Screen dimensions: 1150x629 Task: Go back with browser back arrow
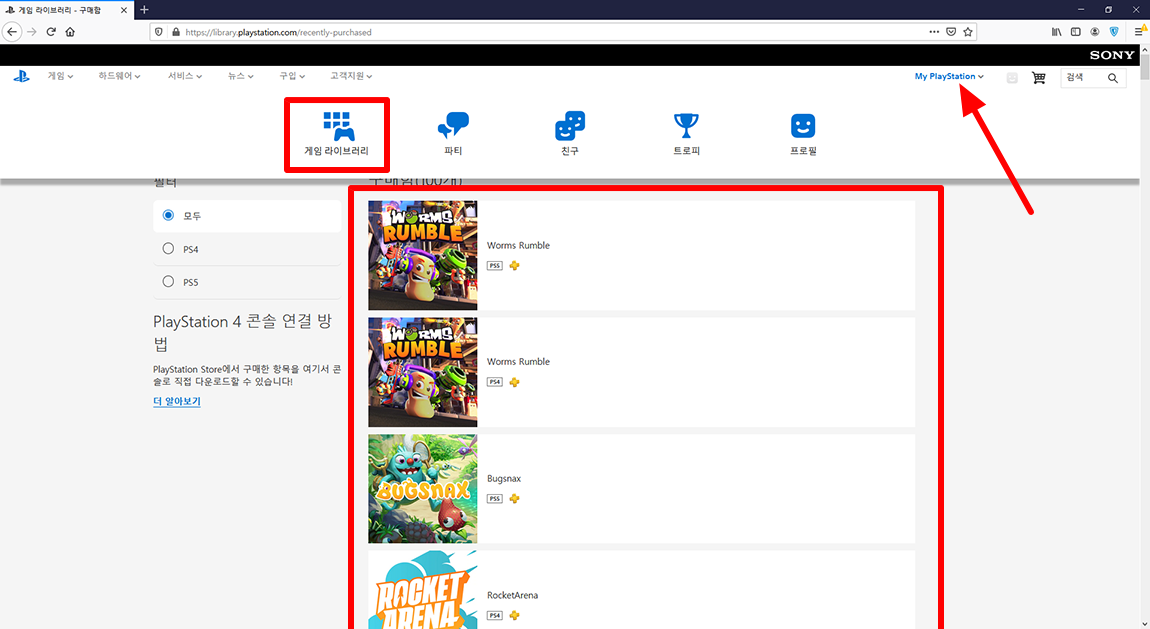tap(12, 32)
